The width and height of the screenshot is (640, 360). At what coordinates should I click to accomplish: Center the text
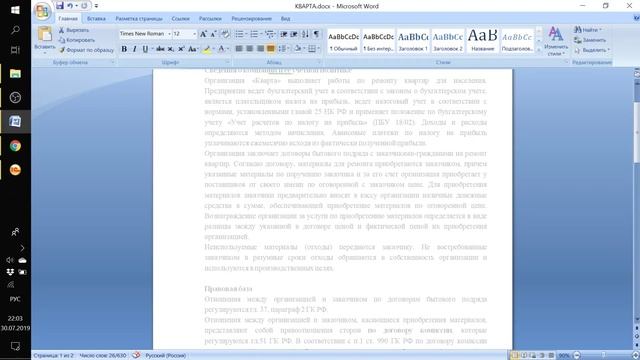[x=249, y=49]
